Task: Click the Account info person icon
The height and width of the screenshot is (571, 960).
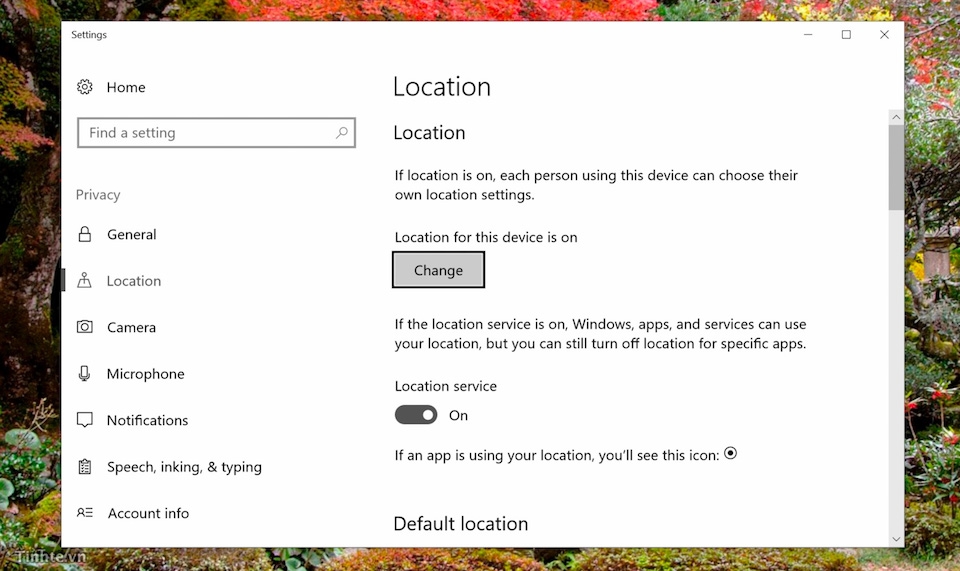Action: pyautogui.click(x=84, y=513)
